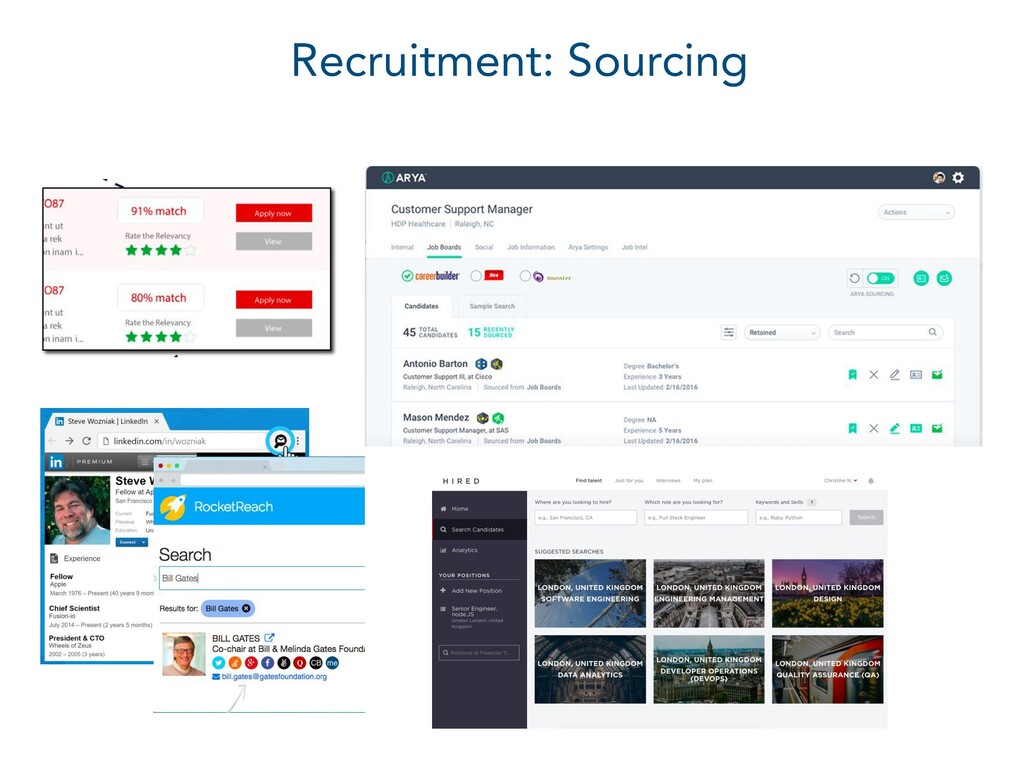The width and height of the screenshot is (1024, 768).
Task: Click the Arya logo in the header
Action: click(x=404, y=178)
